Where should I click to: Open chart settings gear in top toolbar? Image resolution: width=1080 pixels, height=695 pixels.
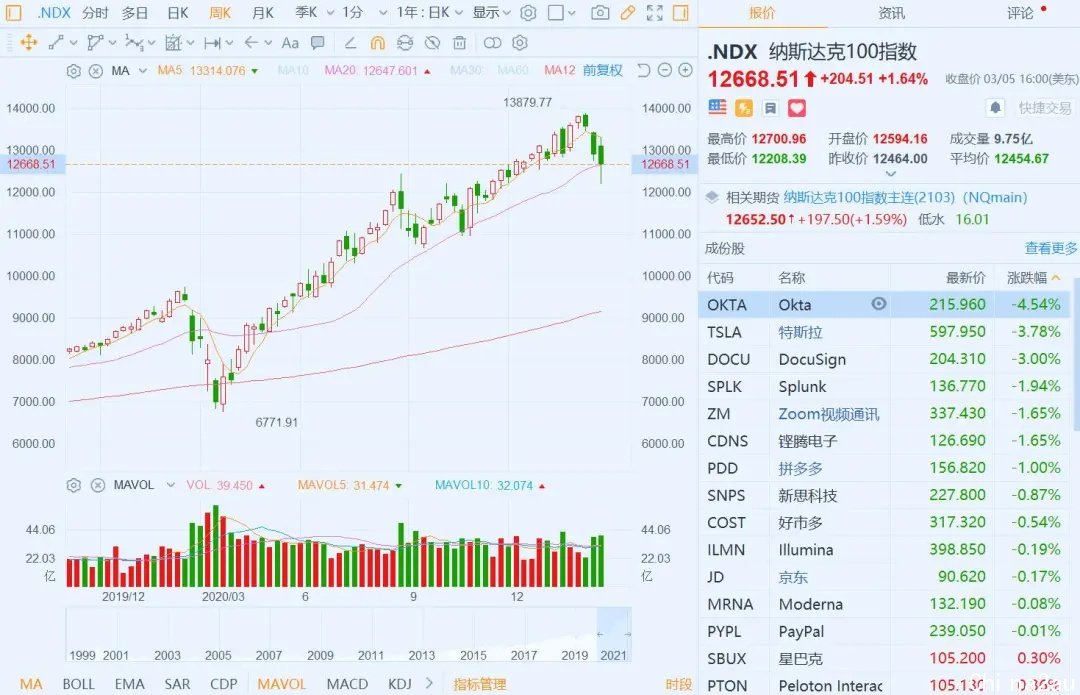click(x=528, y=12)
